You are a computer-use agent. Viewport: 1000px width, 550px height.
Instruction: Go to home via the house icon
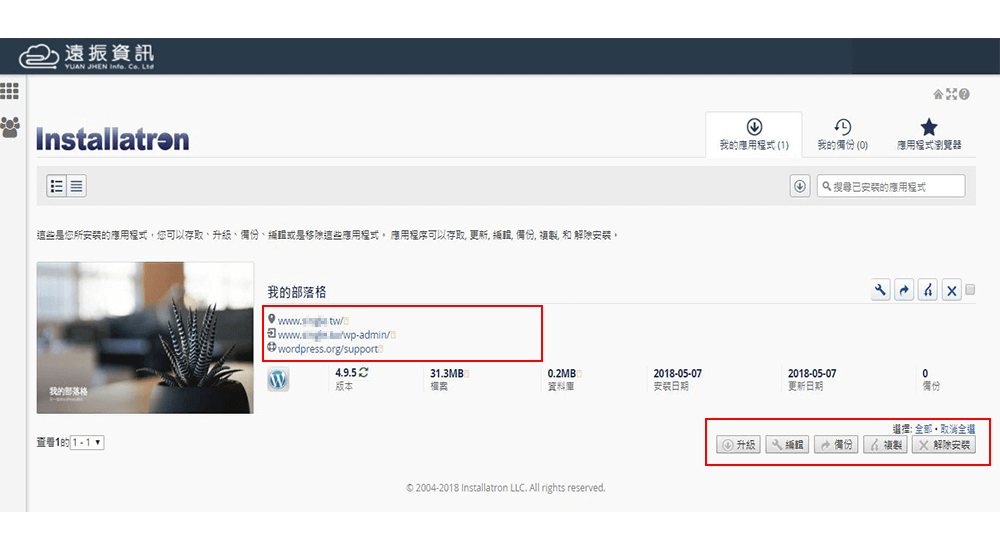[x=938, y=94]
